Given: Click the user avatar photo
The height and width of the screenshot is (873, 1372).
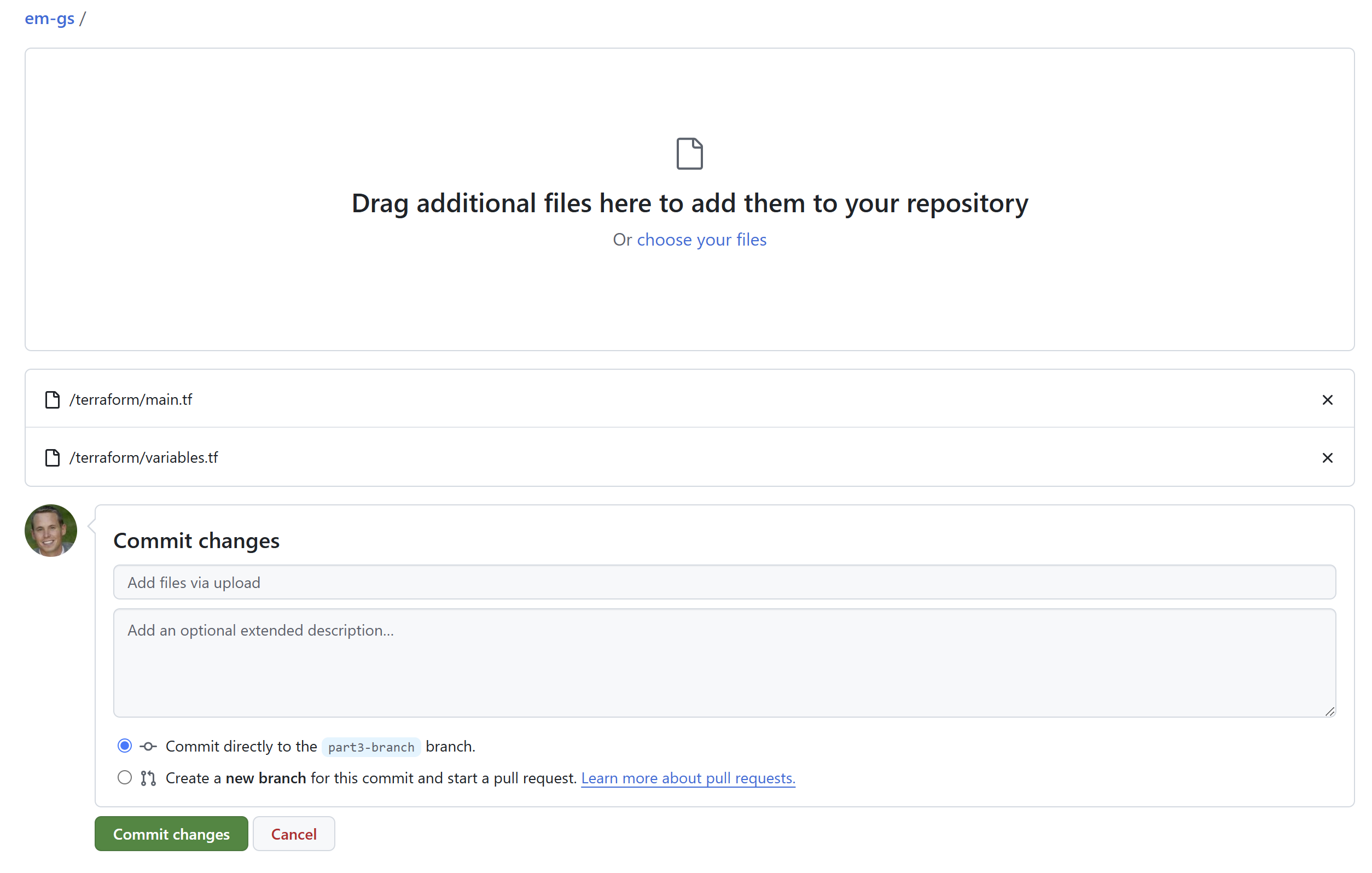Looking at the screenshot, I should pyautogui.click(x=51, y=531).
